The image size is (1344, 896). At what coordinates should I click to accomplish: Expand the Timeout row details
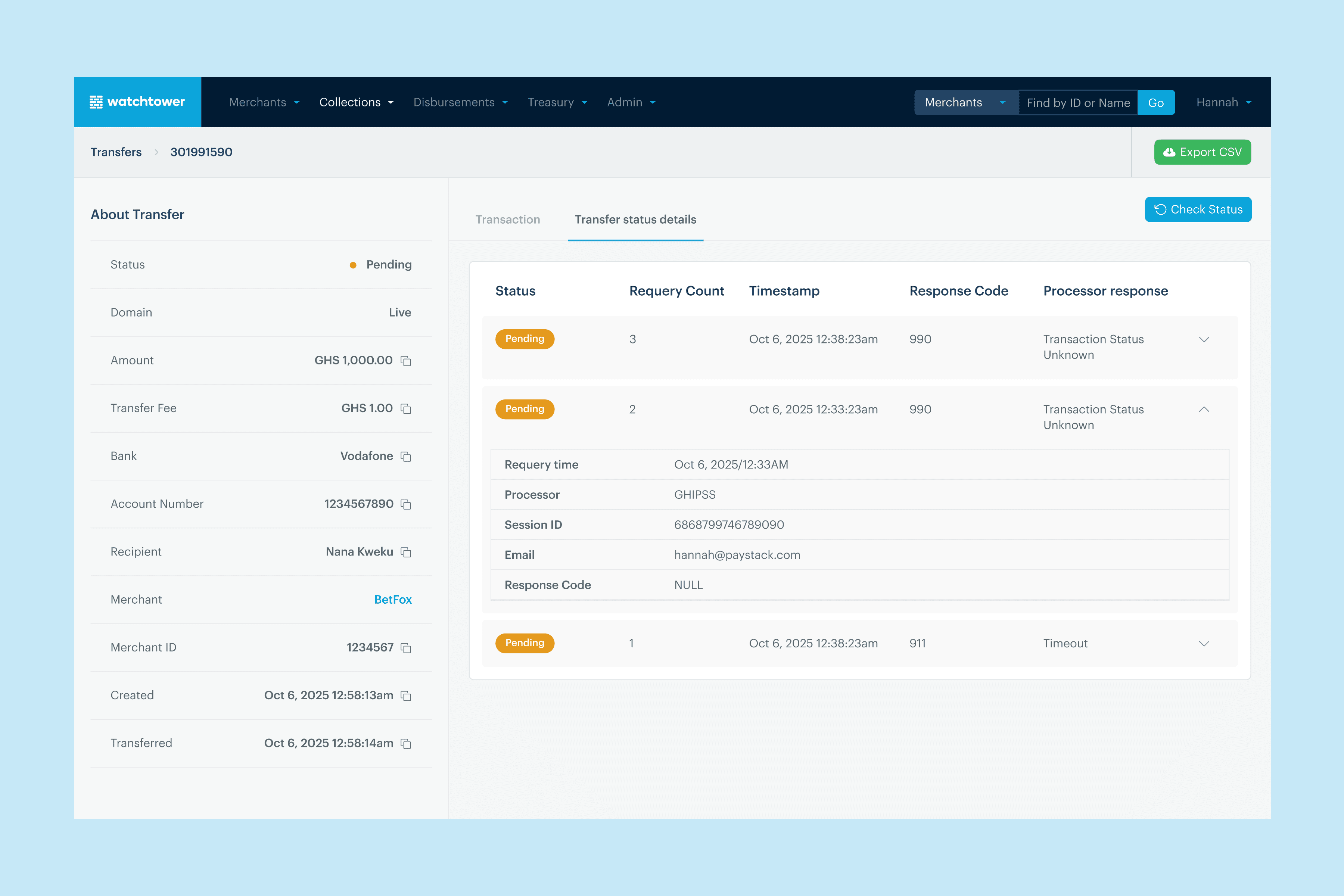coord(1203,643)
